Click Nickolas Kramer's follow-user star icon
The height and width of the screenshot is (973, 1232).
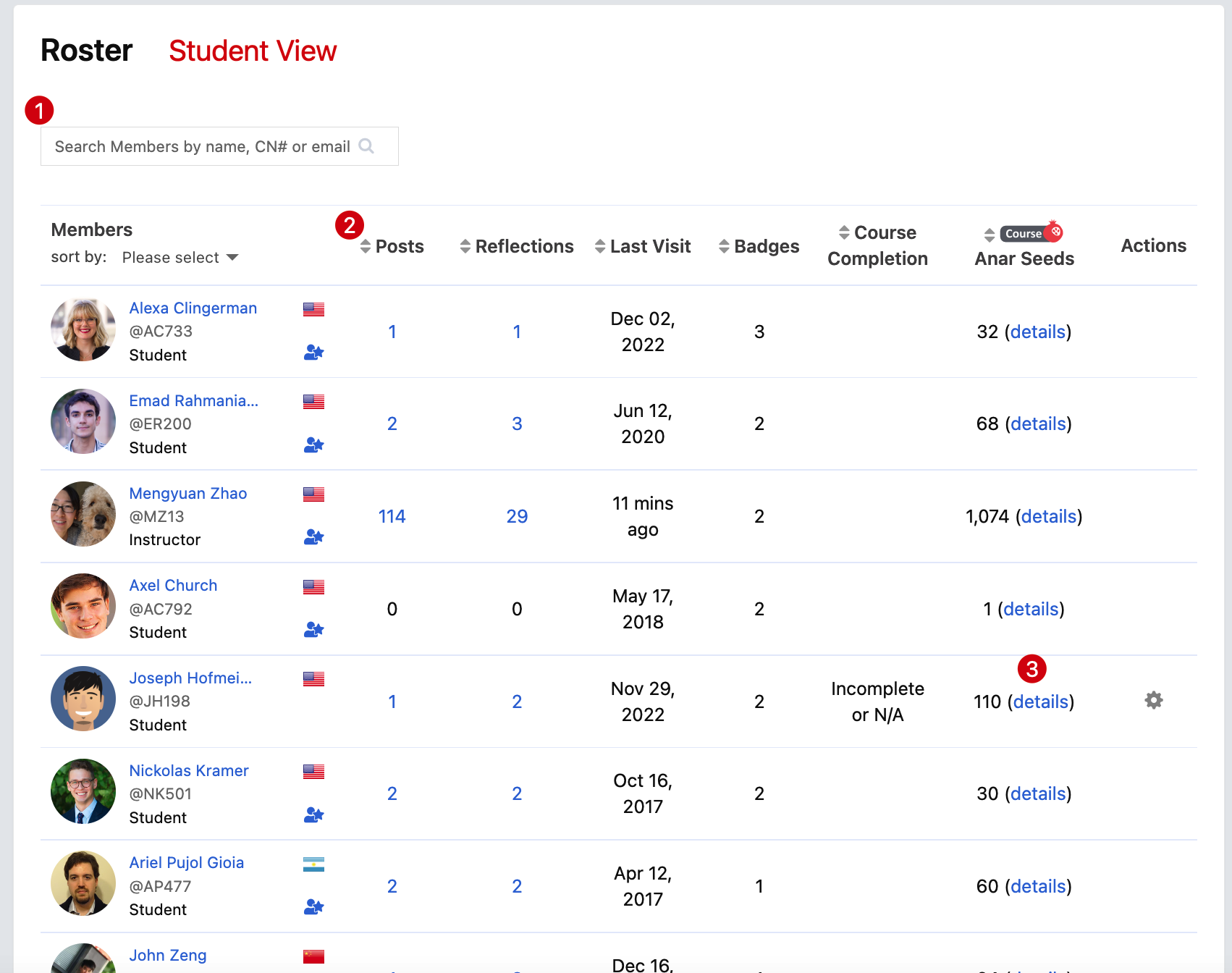coord(313,814)
